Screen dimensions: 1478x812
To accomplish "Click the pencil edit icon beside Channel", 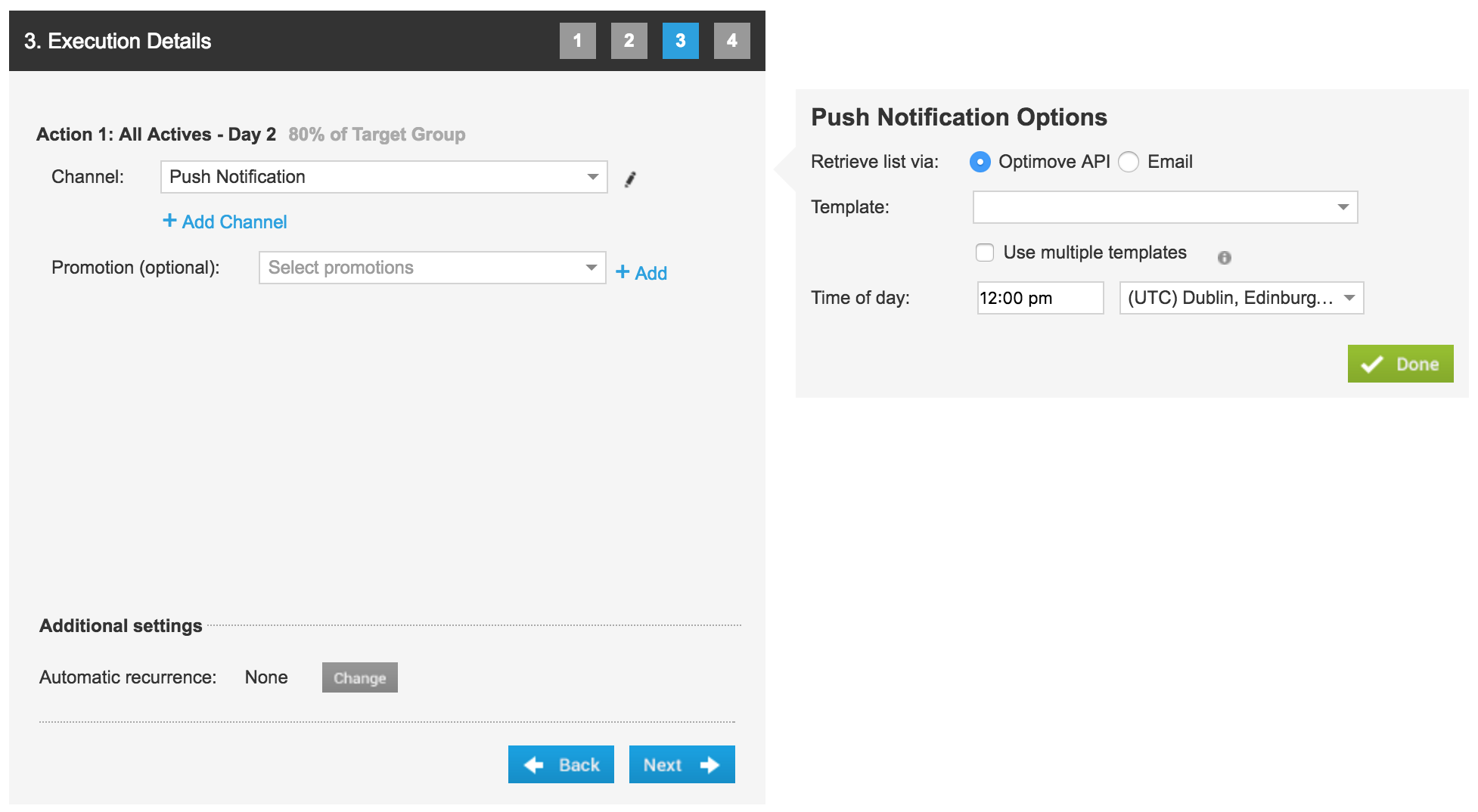I will [x=630, y=179].
